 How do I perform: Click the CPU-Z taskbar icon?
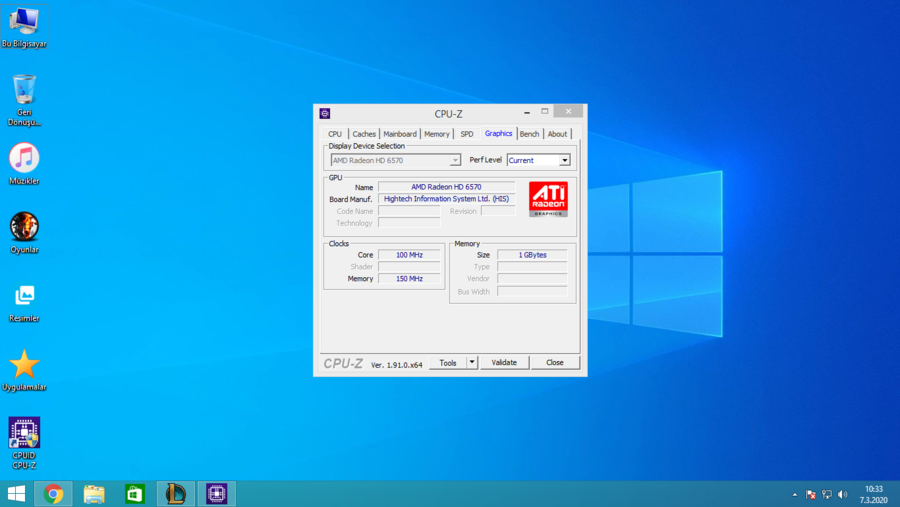(x=216, y=494)
